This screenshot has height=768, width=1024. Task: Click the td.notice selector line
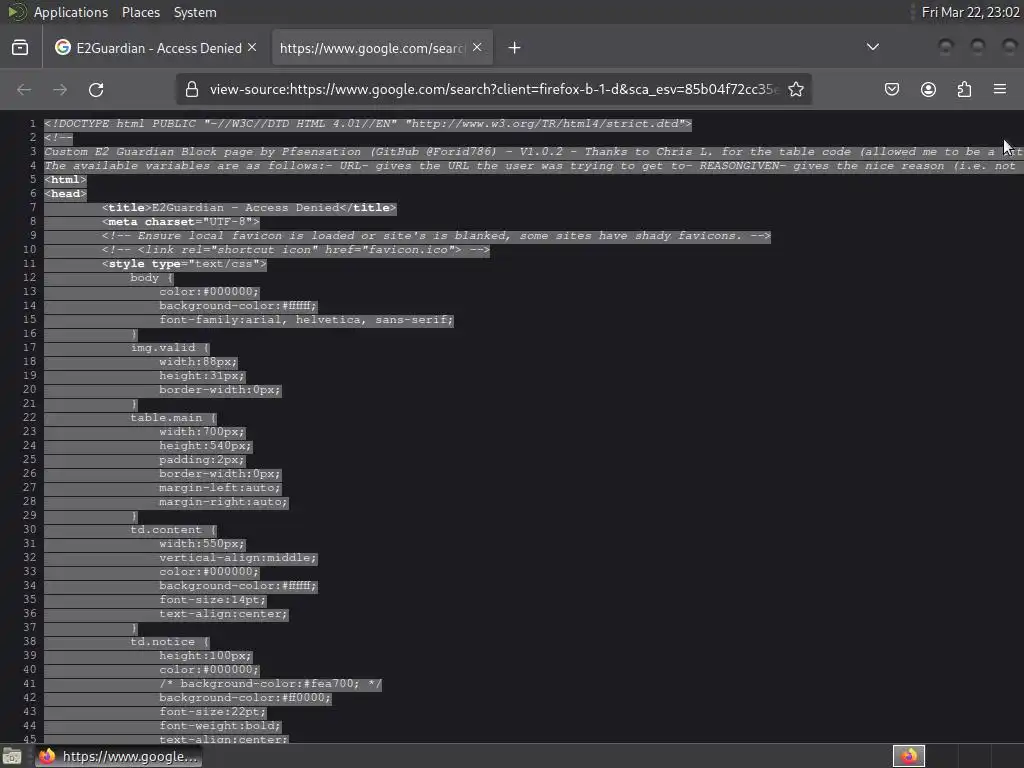[170, 641]
